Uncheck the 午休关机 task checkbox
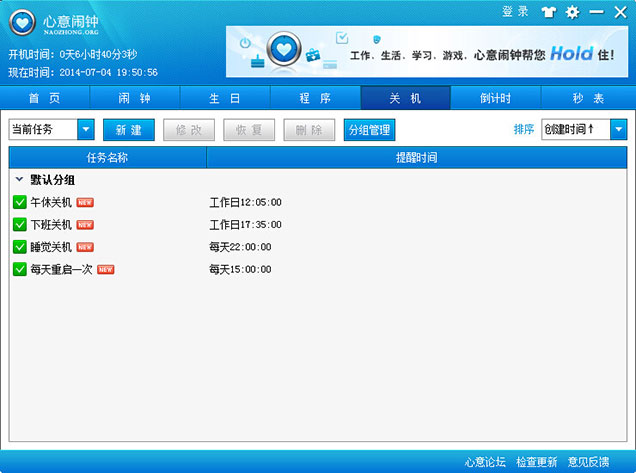The width and height of the screenshot is (636, 473). 19,202
